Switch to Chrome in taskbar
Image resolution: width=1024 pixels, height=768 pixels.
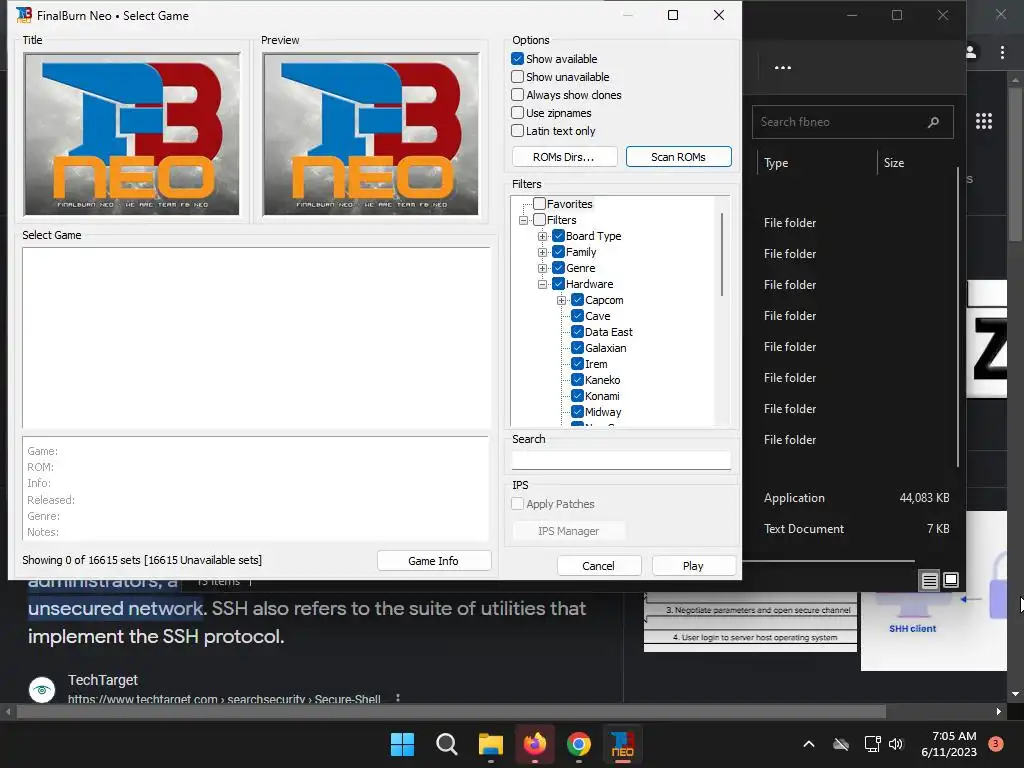pyautogui.click(x=579, y=744)
